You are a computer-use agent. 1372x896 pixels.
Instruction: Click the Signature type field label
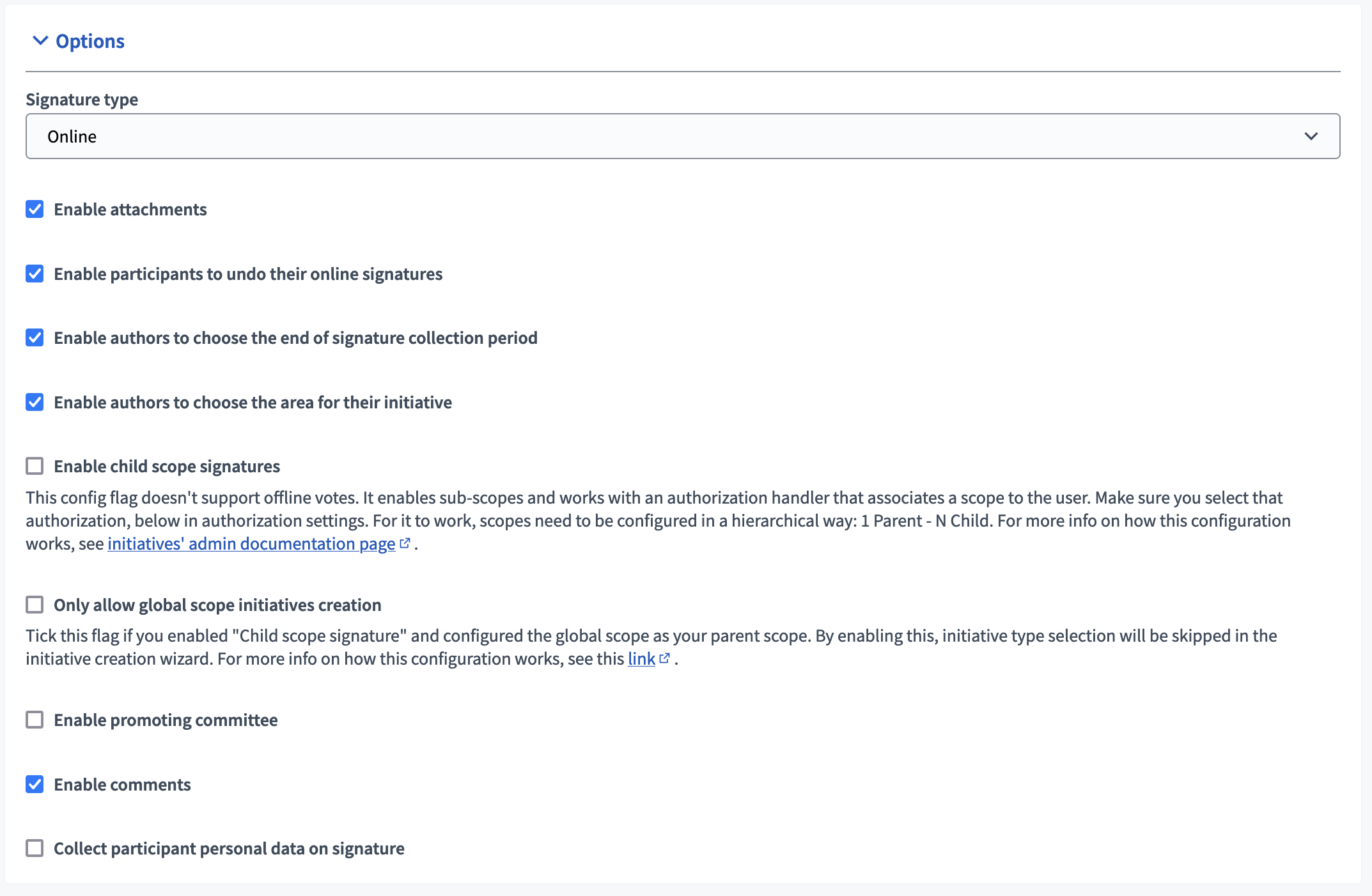pos(82,100)
